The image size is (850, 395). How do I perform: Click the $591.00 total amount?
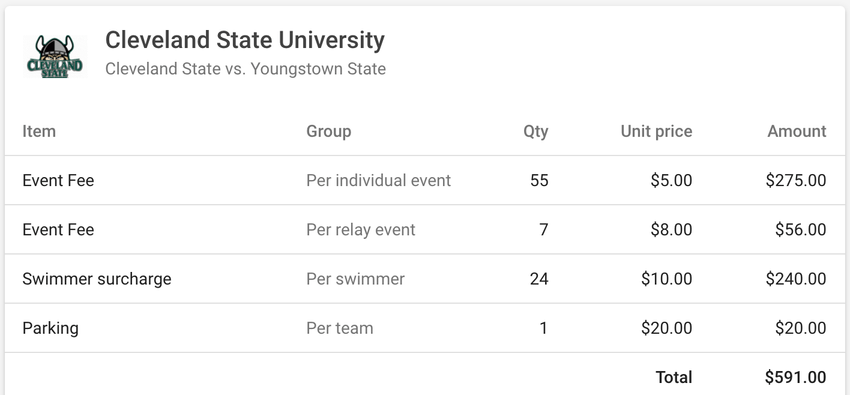click(x=796, y=377)
